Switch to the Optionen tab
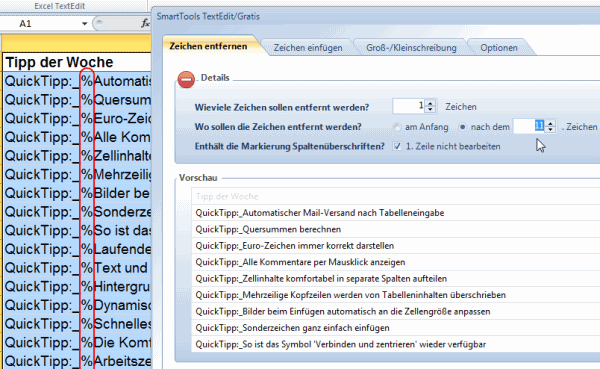The height and width of the screenshot is (369, 600). 499,48
